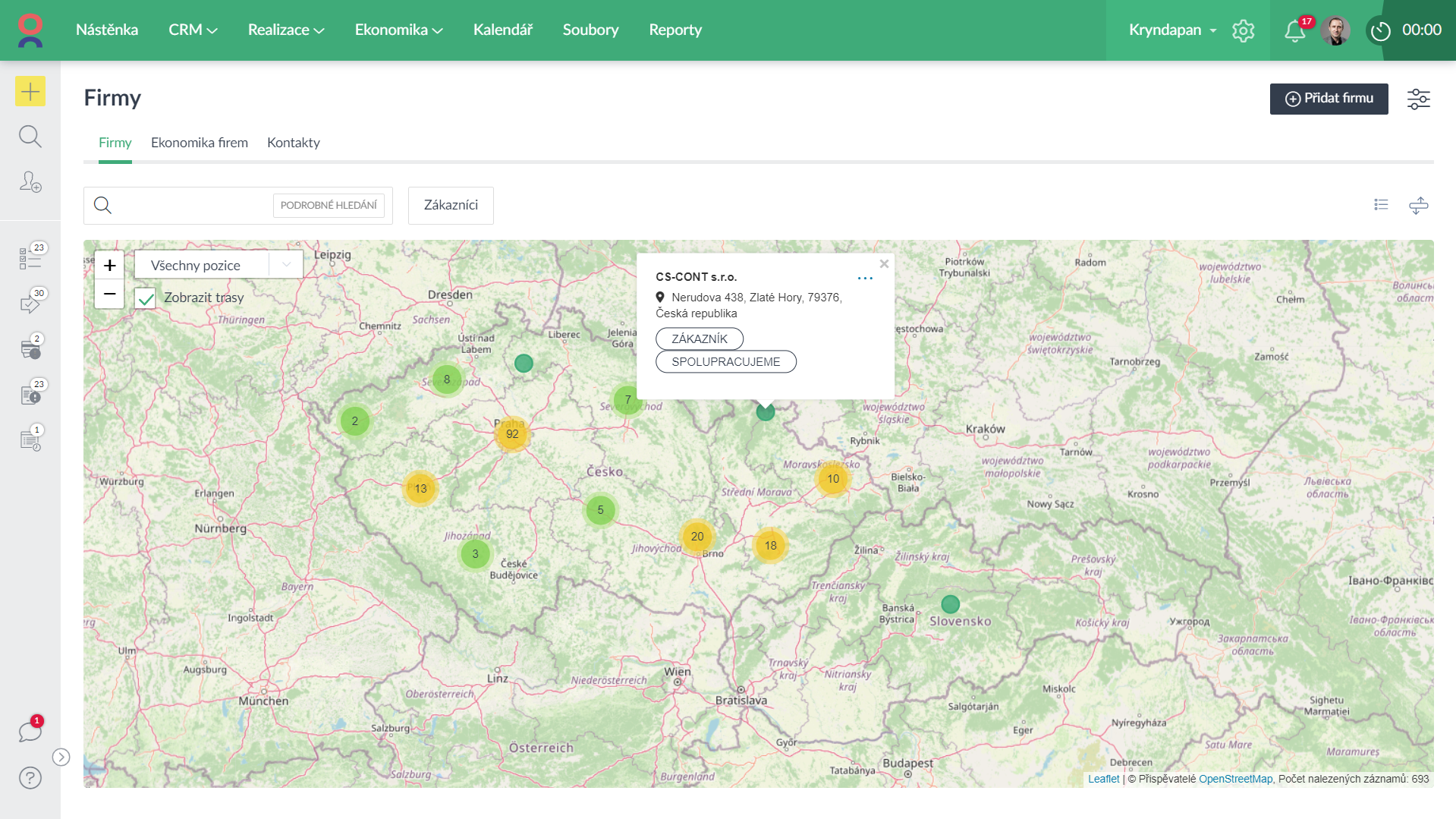
Task: Switch to list view icon
Action: 1381,205
